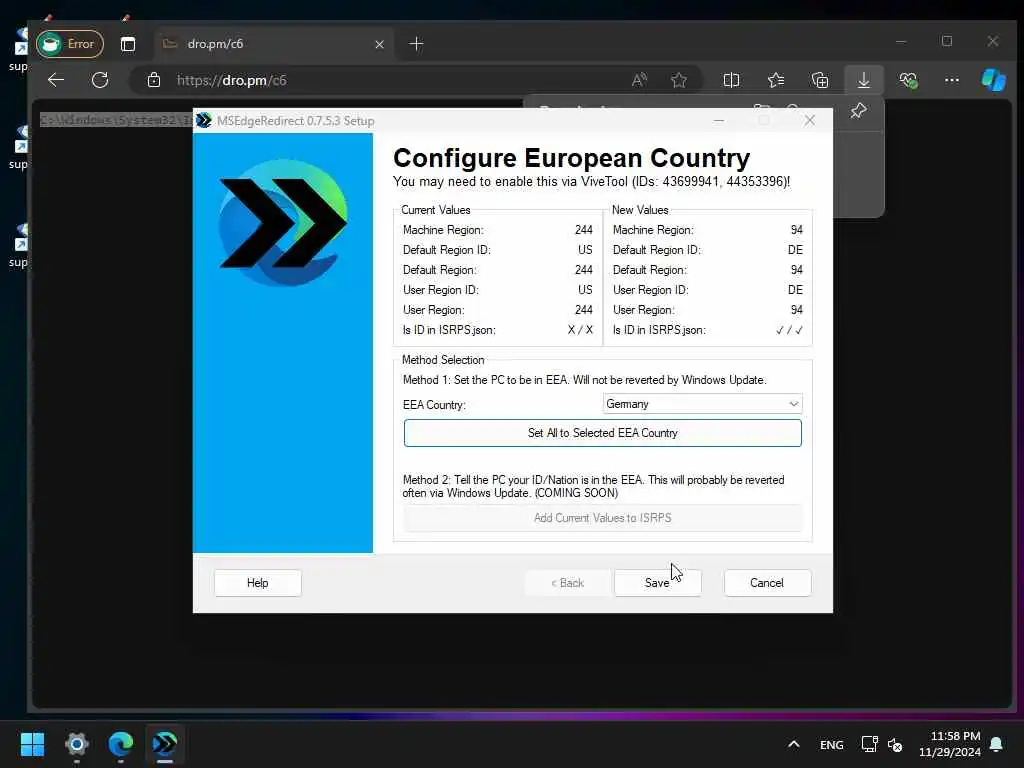Expand the EEA Country dropdown showing Germany
Viewport: 1024px width, 768px height.
[x=702, y=404]
